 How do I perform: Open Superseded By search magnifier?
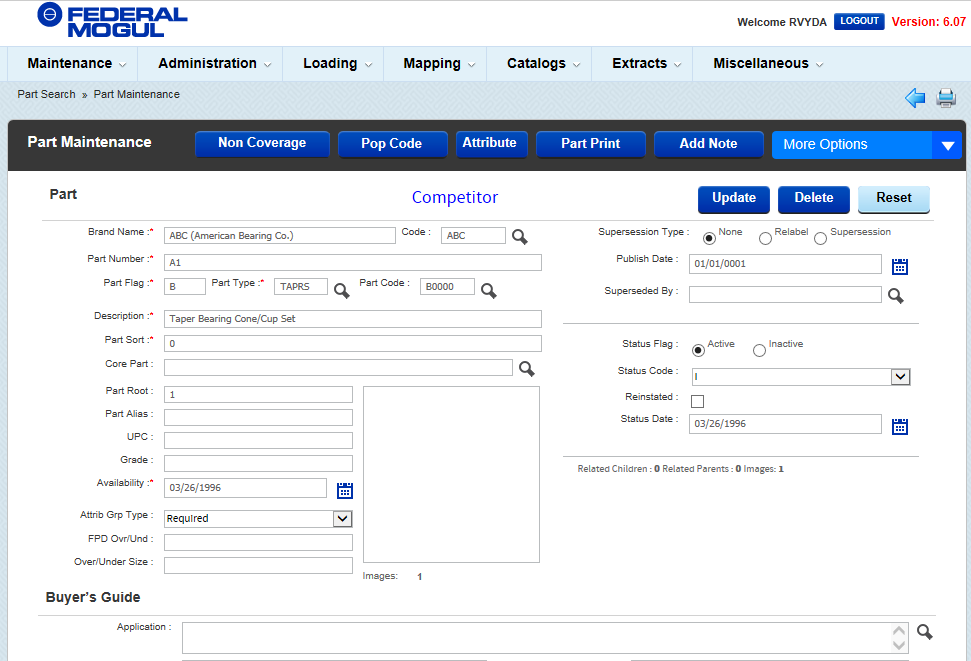click(895, 295)
